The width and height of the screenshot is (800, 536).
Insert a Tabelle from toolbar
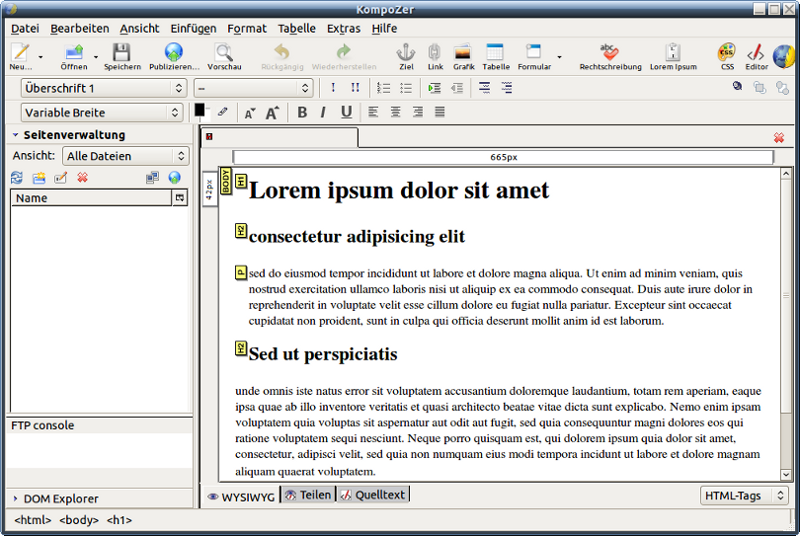[495, 56]
